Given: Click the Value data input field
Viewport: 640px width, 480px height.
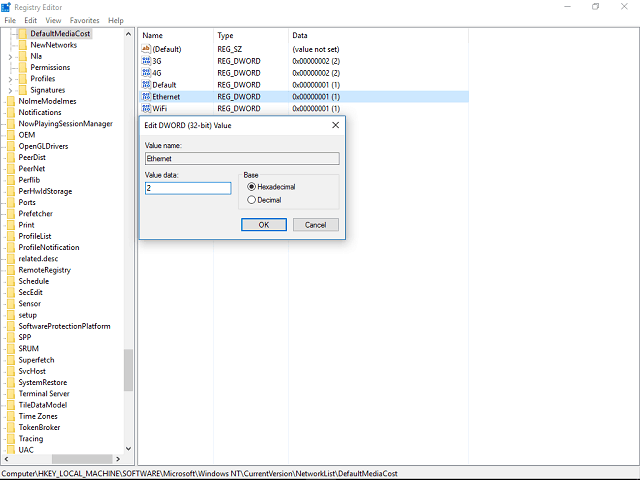Looking at the screenshot, I should [188, 188].
